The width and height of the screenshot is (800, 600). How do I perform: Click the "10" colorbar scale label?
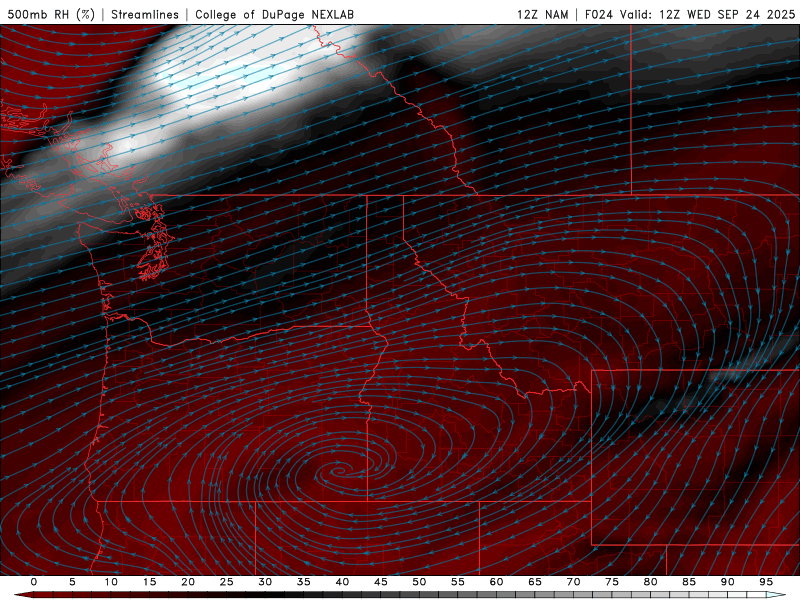coord(111,582)
